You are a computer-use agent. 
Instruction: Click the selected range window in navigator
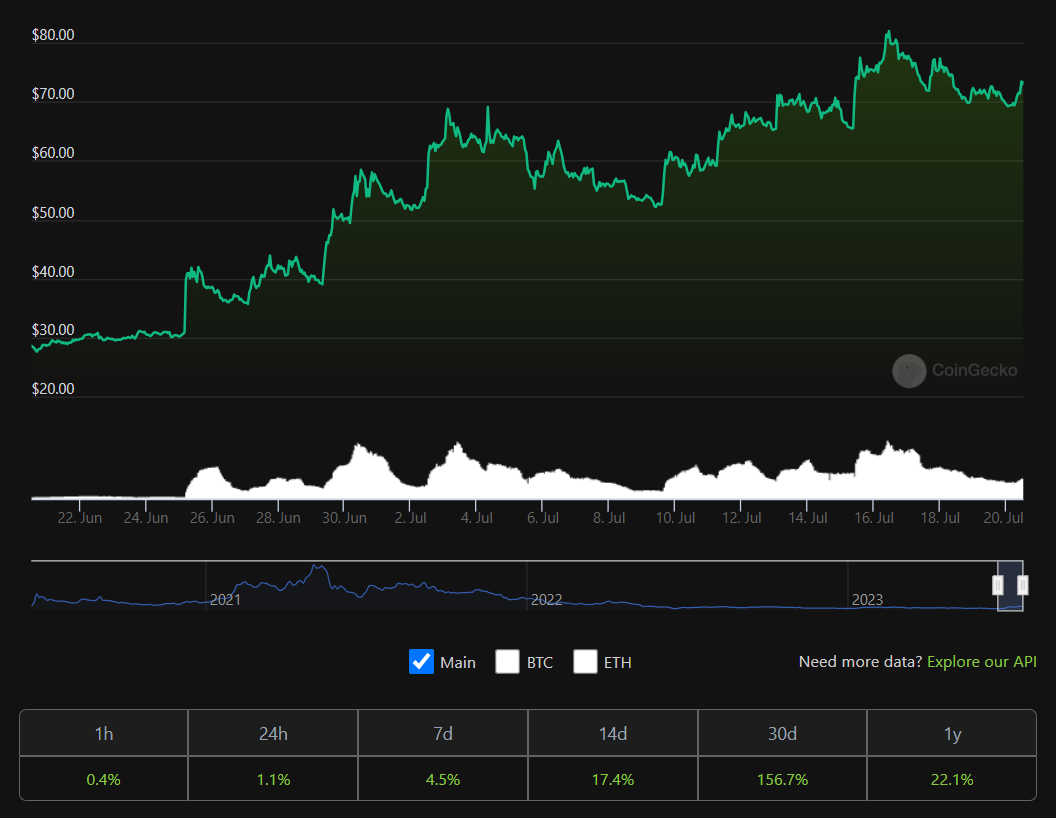pos(1010,585)
